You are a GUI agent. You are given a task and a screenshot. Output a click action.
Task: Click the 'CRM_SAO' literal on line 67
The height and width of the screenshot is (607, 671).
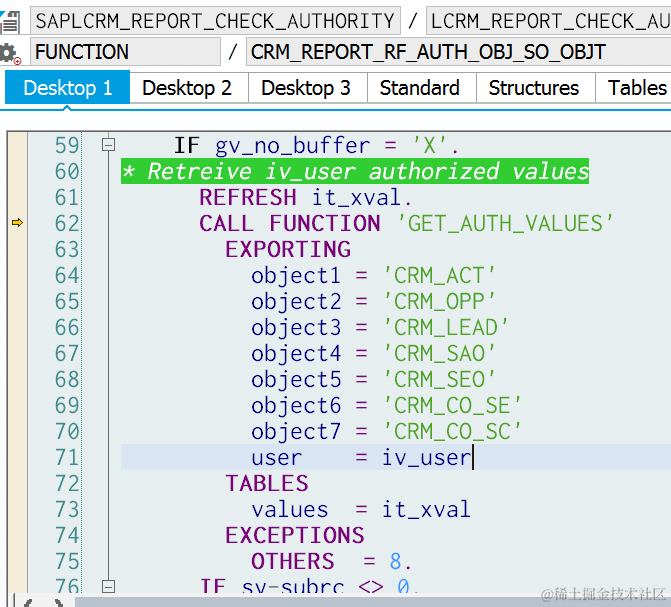click(x=439, y=354)
